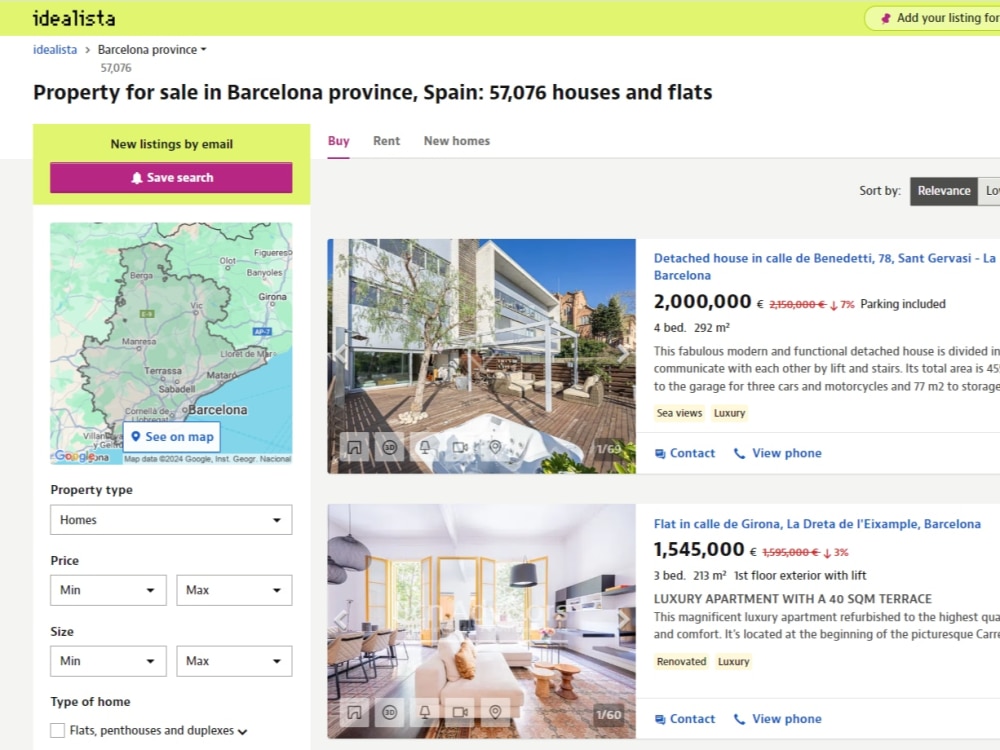Screen dimensions: 1000x750
Task: Open Size Max dropdown
Action: click(x=234, y=661)
